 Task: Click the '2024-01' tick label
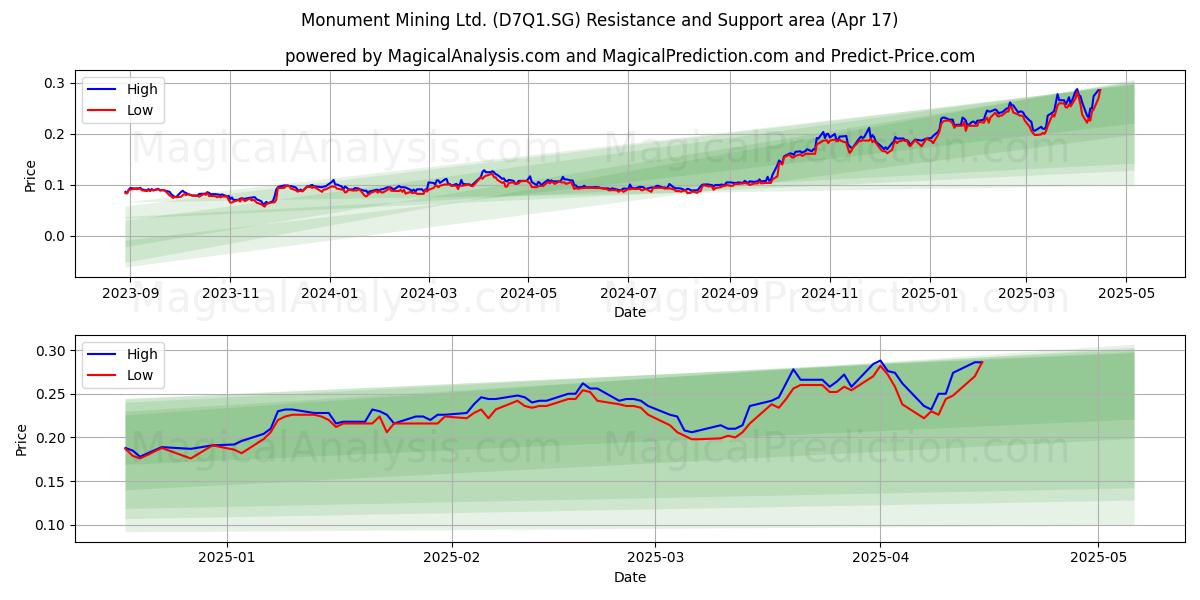(x=330, y=293)
